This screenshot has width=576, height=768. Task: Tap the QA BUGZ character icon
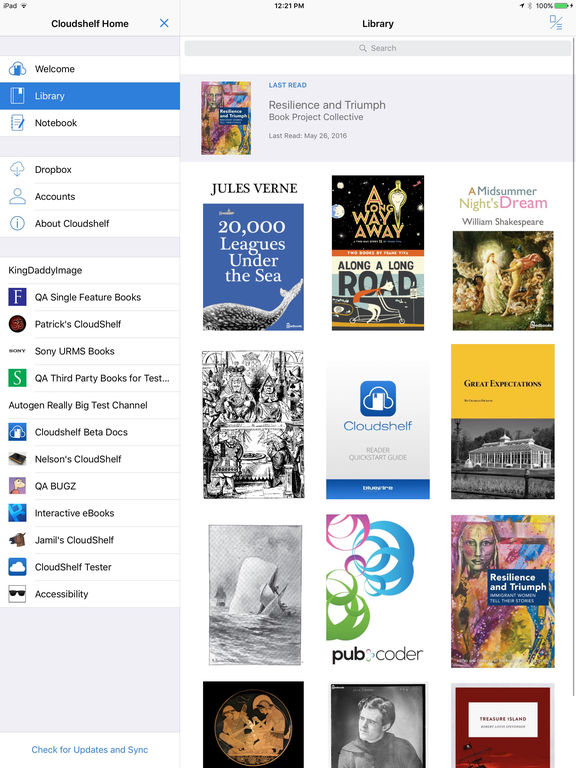click(x=17, y=486)
